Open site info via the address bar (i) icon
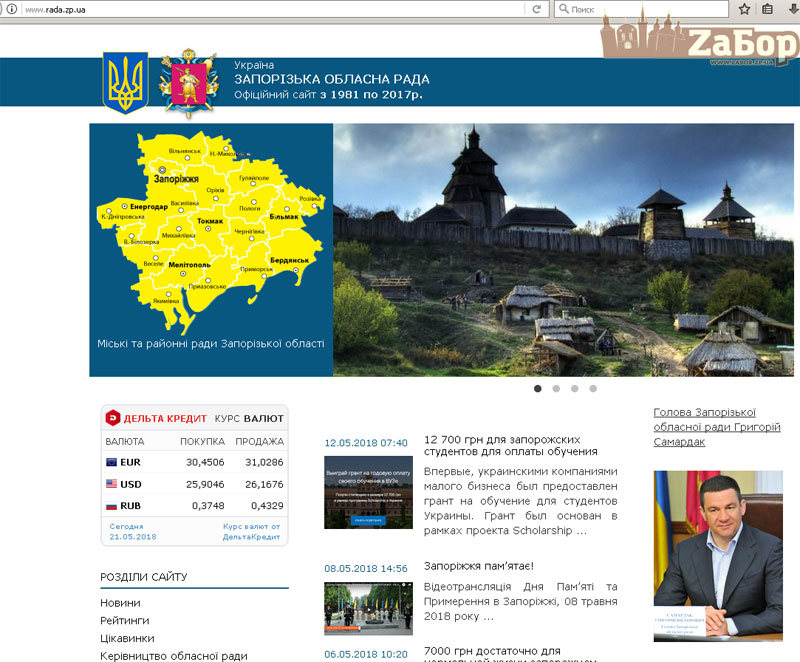800x662 pixels. (10, 8)
